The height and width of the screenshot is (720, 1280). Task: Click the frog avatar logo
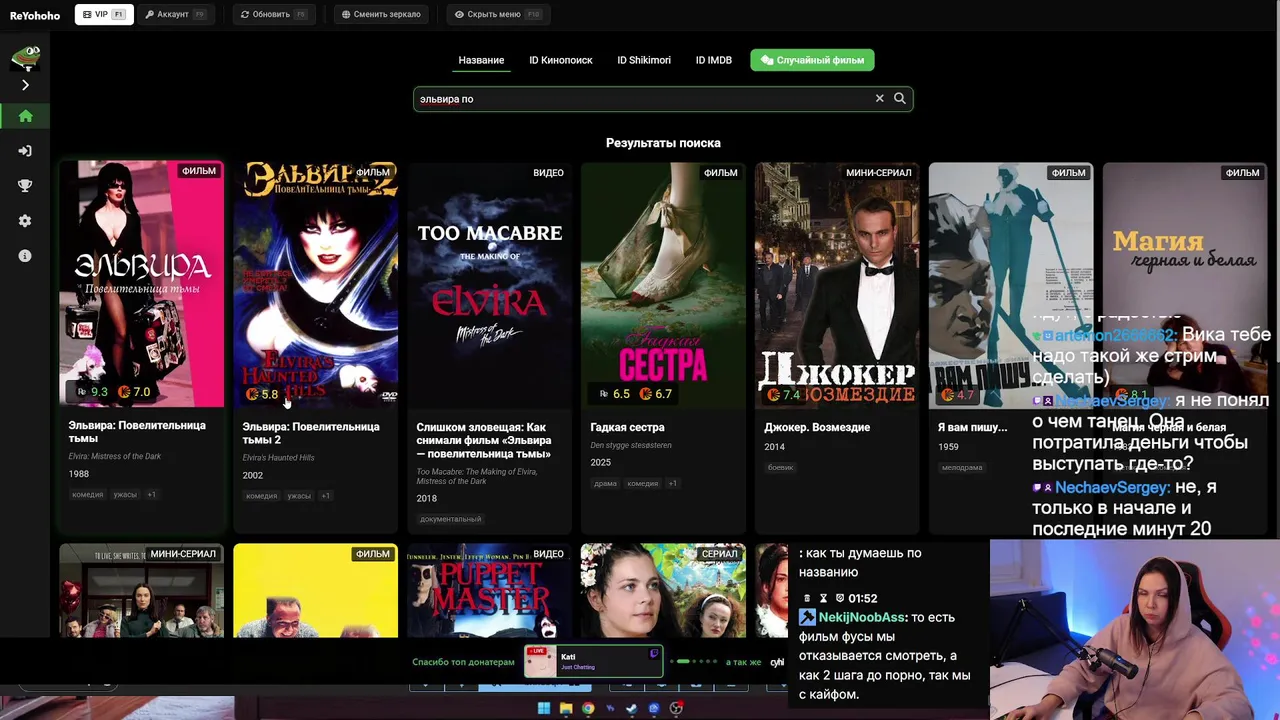point(25,58)
